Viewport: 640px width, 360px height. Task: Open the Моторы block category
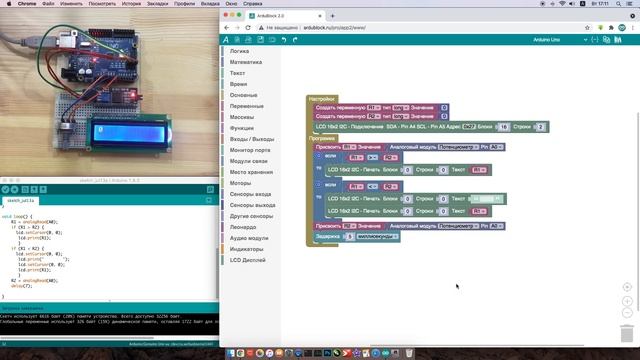click(x=240, y=183)
